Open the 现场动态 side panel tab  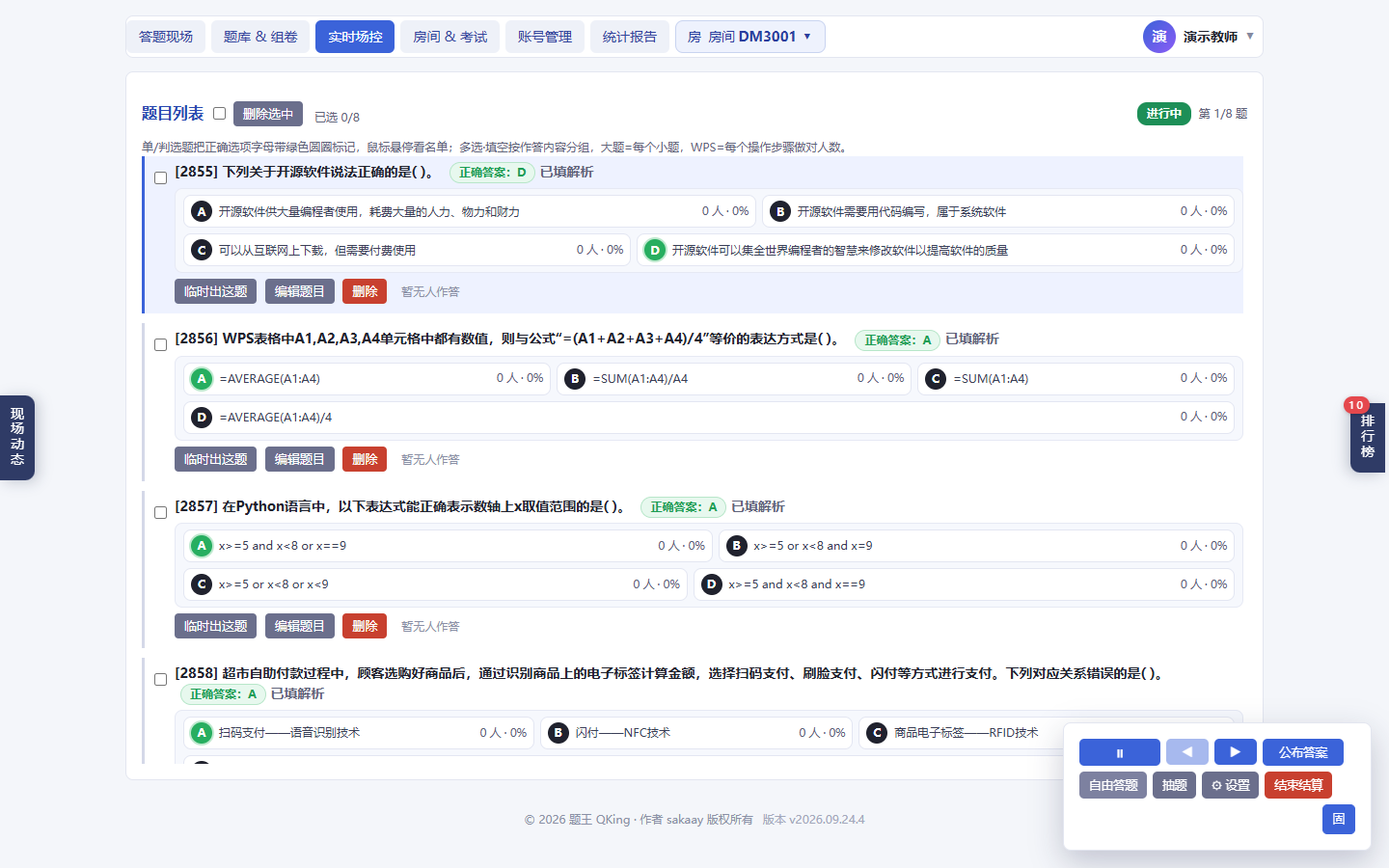pos(17,437)
